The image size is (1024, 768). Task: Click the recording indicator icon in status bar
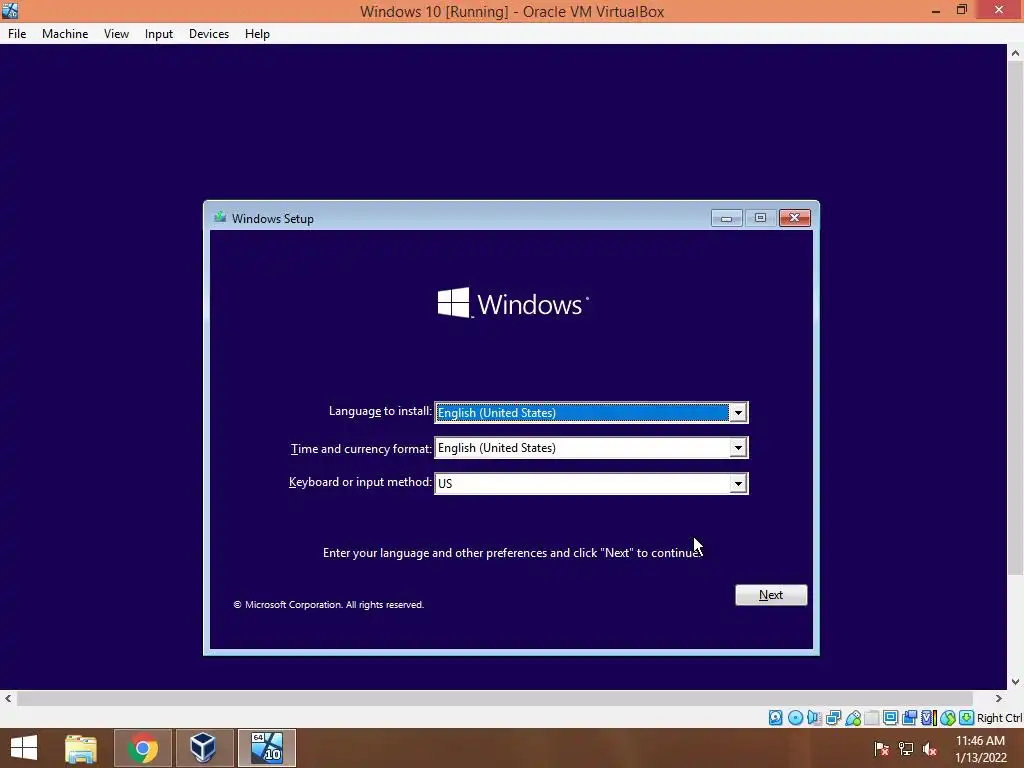click(x=909, y=718)
